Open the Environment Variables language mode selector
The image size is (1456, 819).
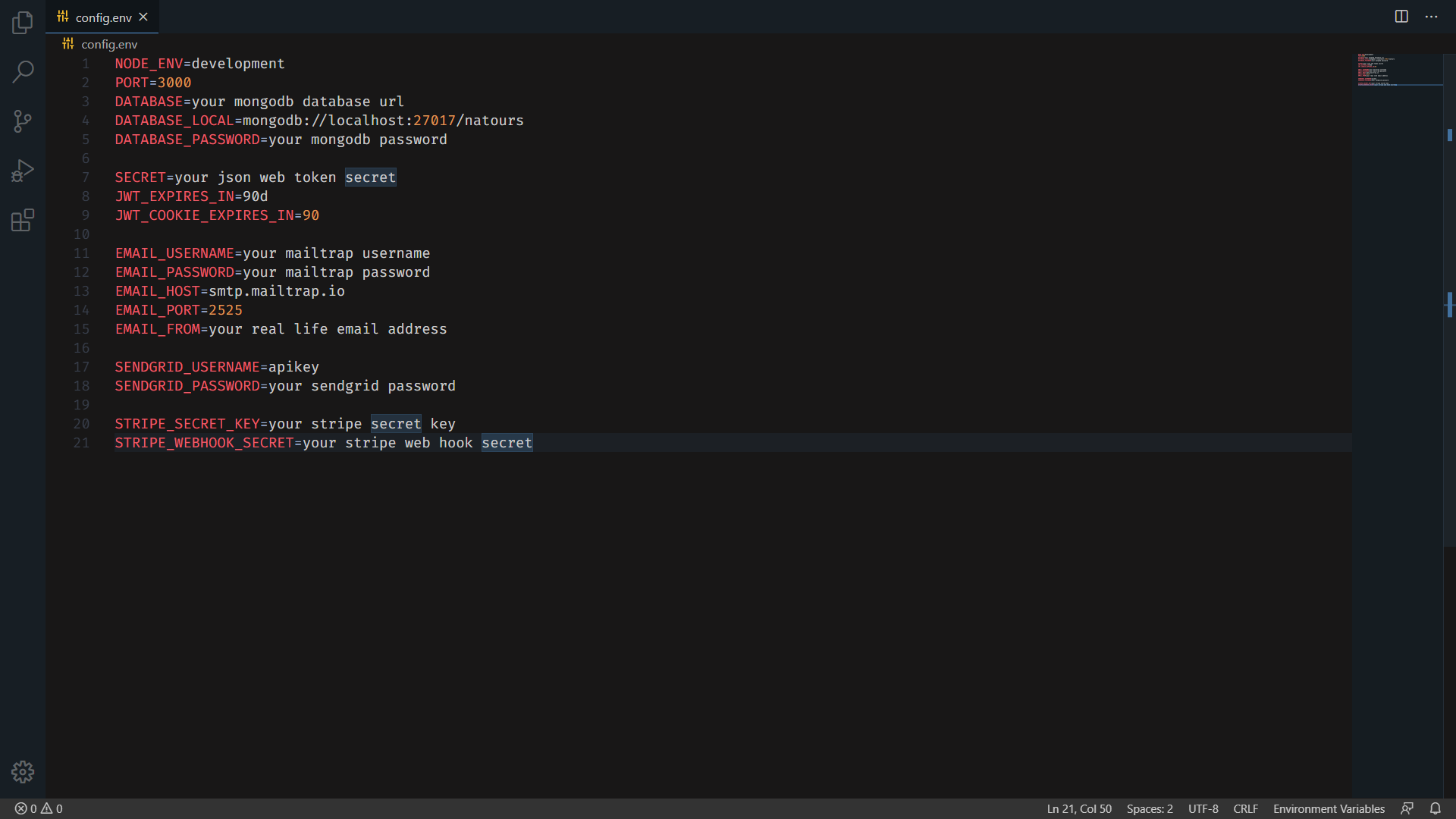coord(1328,808)
